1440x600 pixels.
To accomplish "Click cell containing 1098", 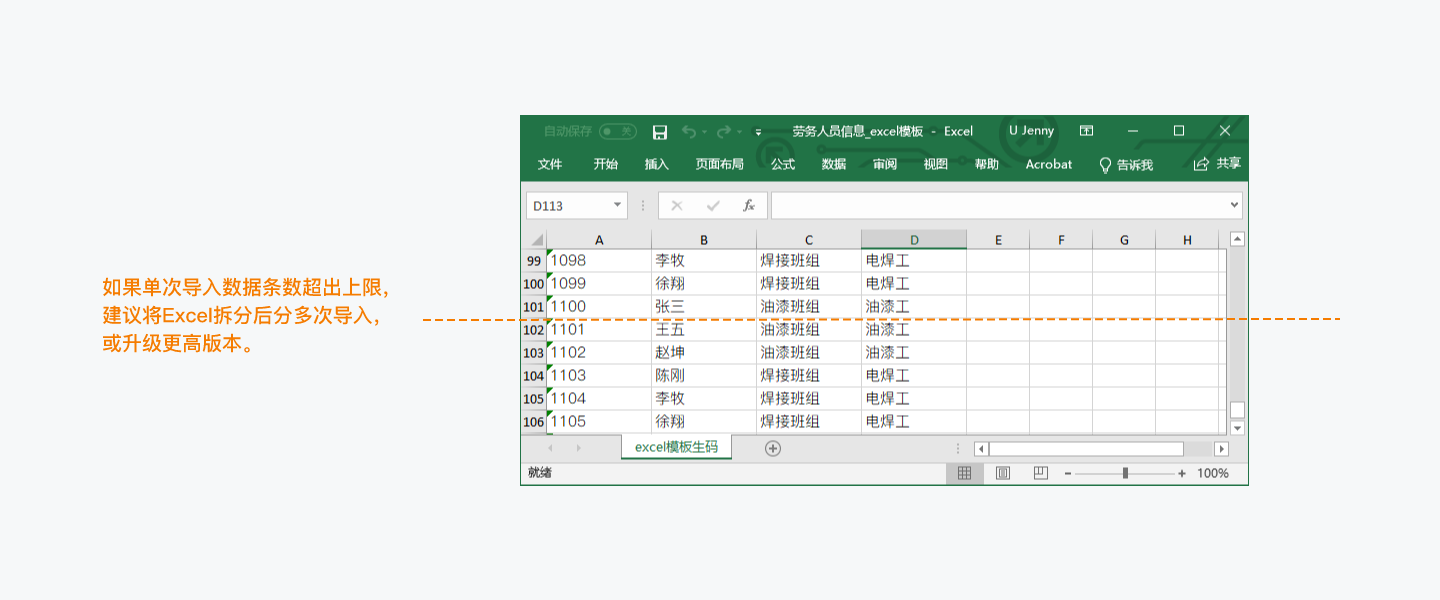I will [x=599, y=261].
